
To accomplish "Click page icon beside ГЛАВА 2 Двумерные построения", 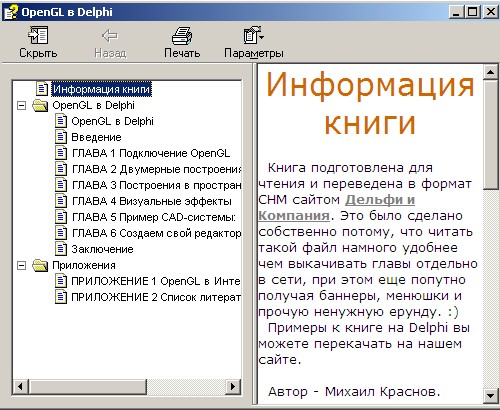I will click(61, 169).
